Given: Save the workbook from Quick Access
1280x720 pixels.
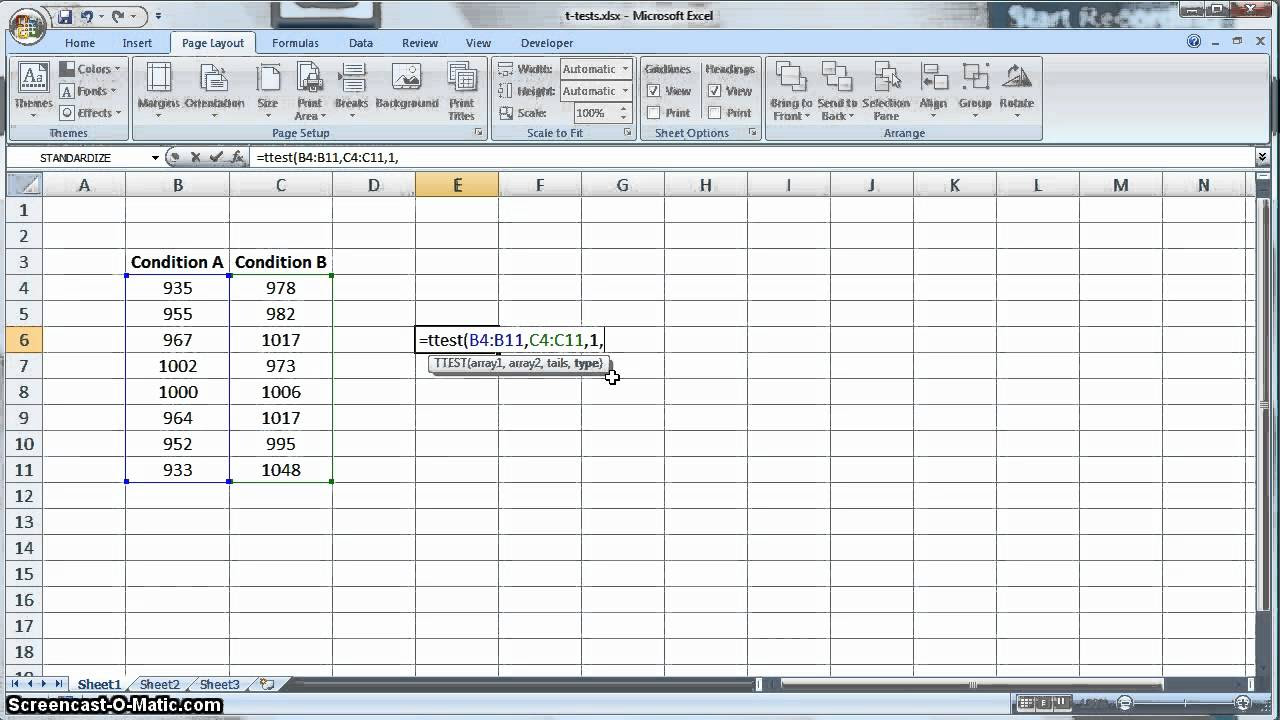Looking at the screenshot, I should (65, 16).
